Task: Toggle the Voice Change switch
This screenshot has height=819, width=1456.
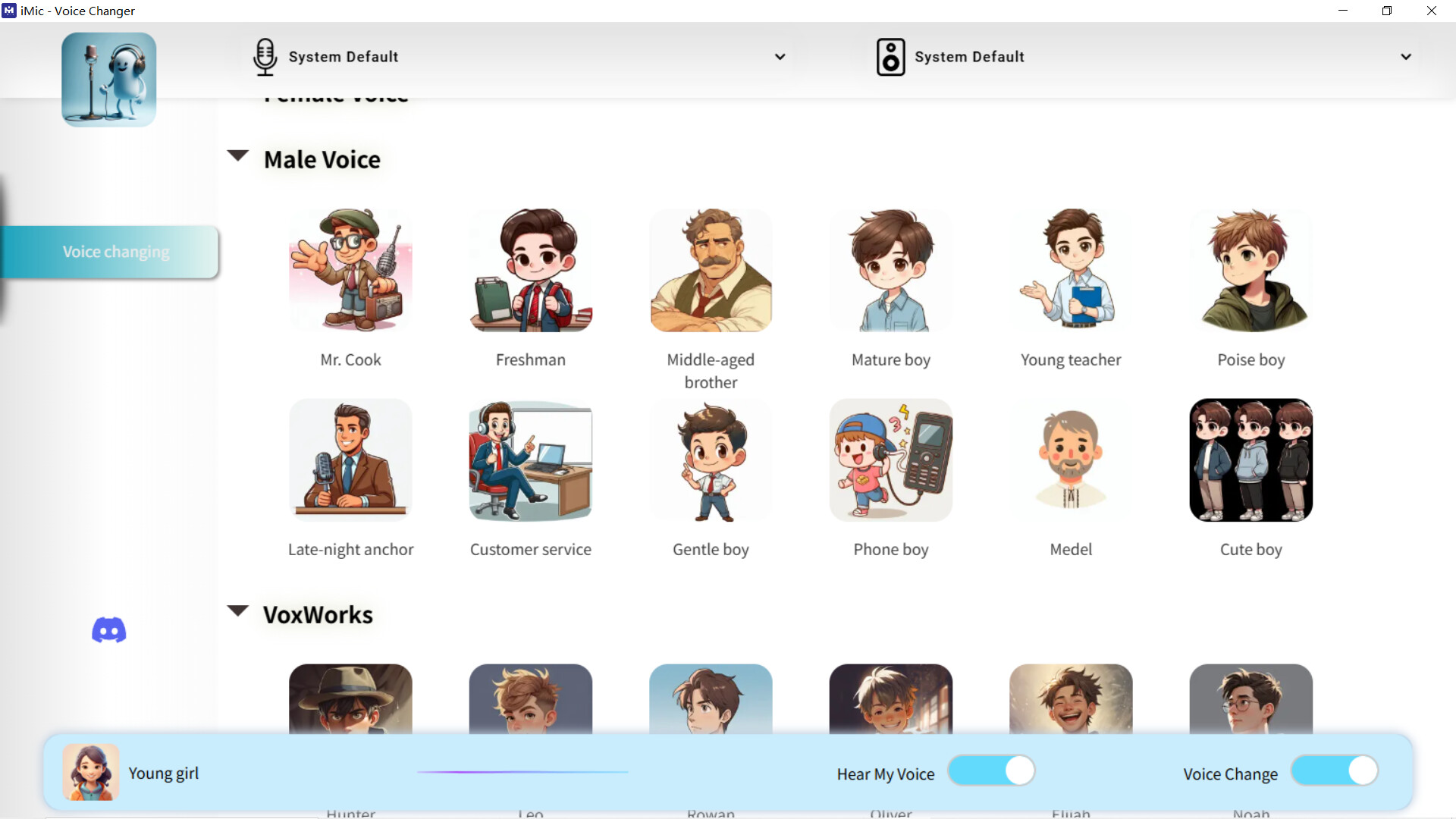Action: (1335, 770)
